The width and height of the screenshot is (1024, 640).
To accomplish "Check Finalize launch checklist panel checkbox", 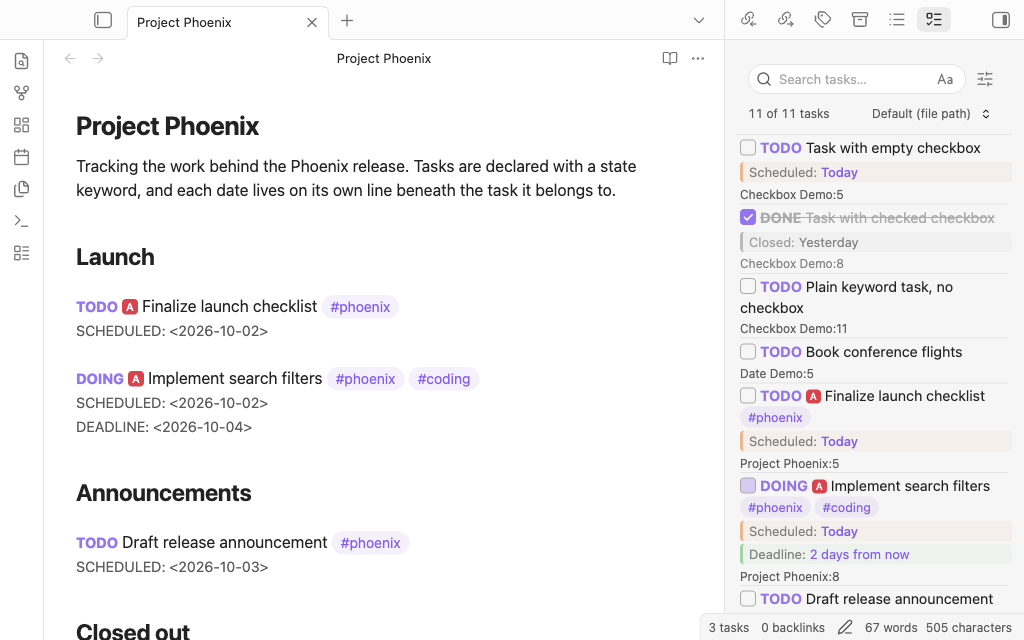I will 748,395.
